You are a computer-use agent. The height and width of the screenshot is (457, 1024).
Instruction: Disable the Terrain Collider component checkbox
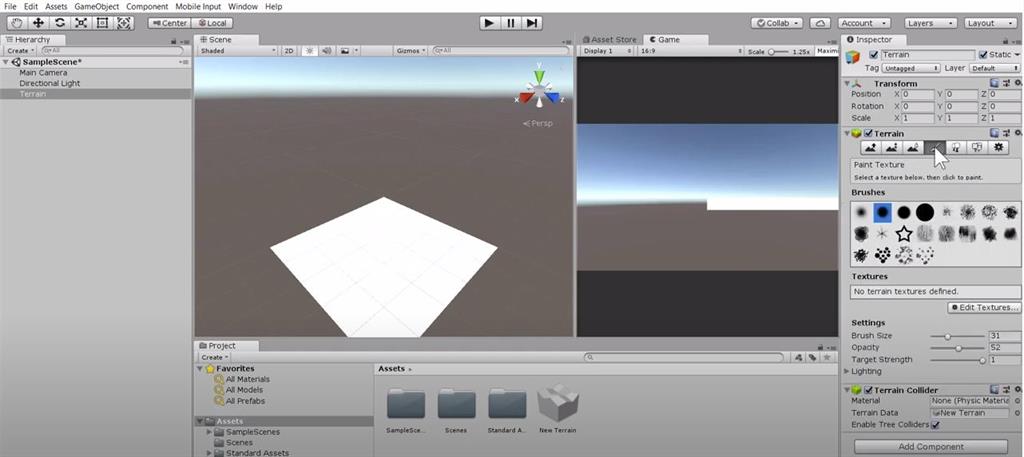pos(869,390)
